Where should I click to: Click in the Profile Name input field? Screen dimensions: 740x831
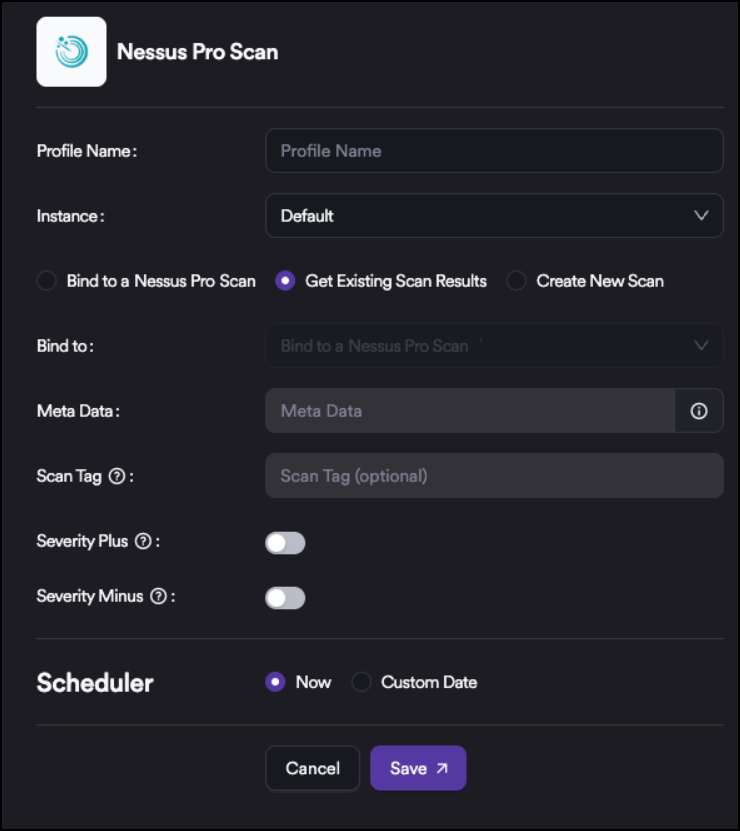(x=494, y=151)
